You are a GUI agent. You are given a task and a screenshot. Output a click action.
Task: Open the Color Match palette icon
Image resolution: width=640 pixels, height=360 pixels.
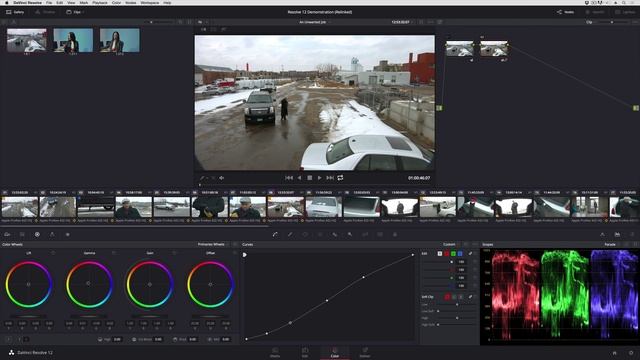pos(22,235)
